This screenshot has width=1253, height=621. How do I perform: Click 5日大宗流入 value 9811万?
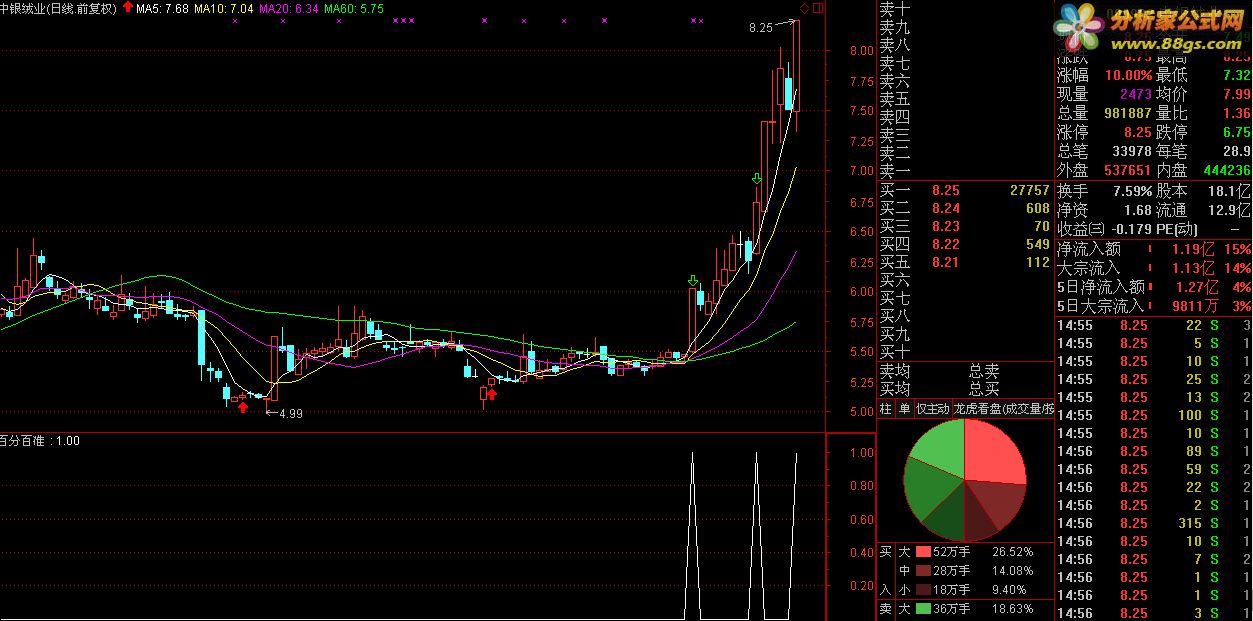tap(1195, 306)
